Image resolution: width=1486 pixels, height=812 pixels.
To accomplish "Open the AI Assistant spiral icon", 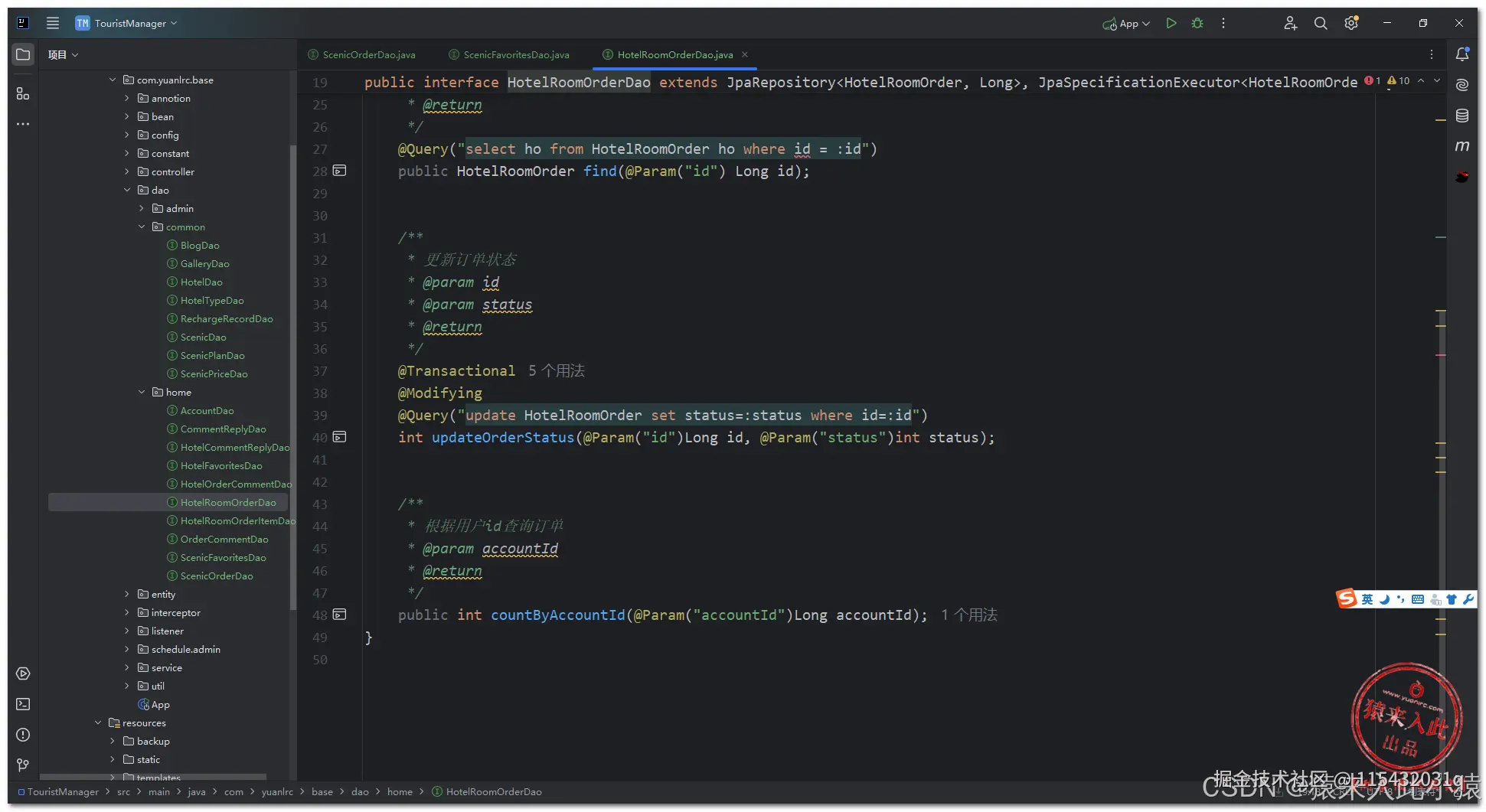I will pyautogui.click(x=1462, y=85).
